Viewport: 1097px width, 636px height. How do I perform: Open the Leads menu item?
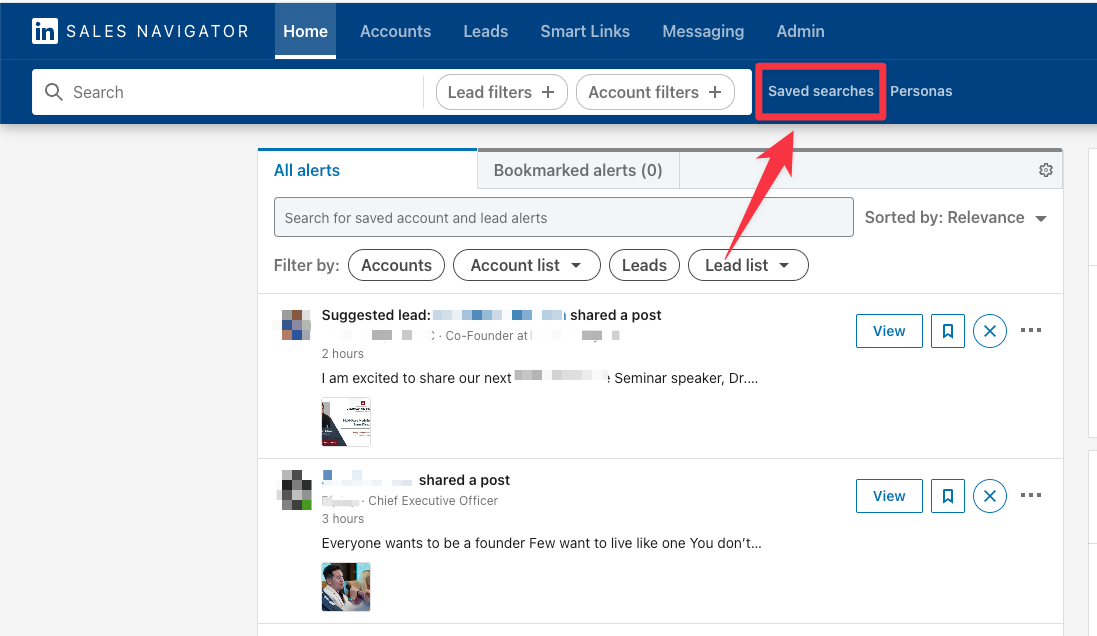(486, 31)
